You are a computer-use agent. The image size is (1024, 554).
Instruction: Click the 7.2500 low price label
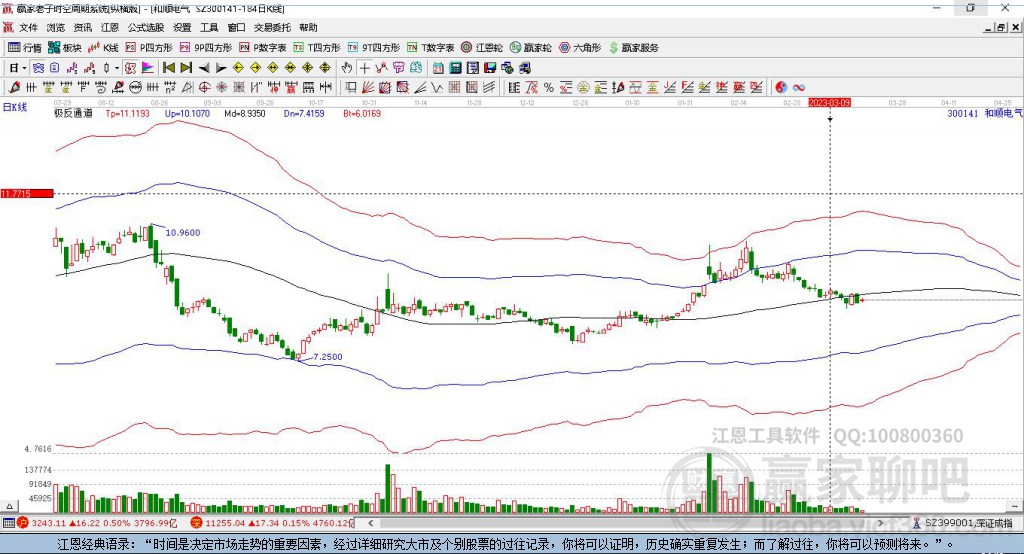328,357
